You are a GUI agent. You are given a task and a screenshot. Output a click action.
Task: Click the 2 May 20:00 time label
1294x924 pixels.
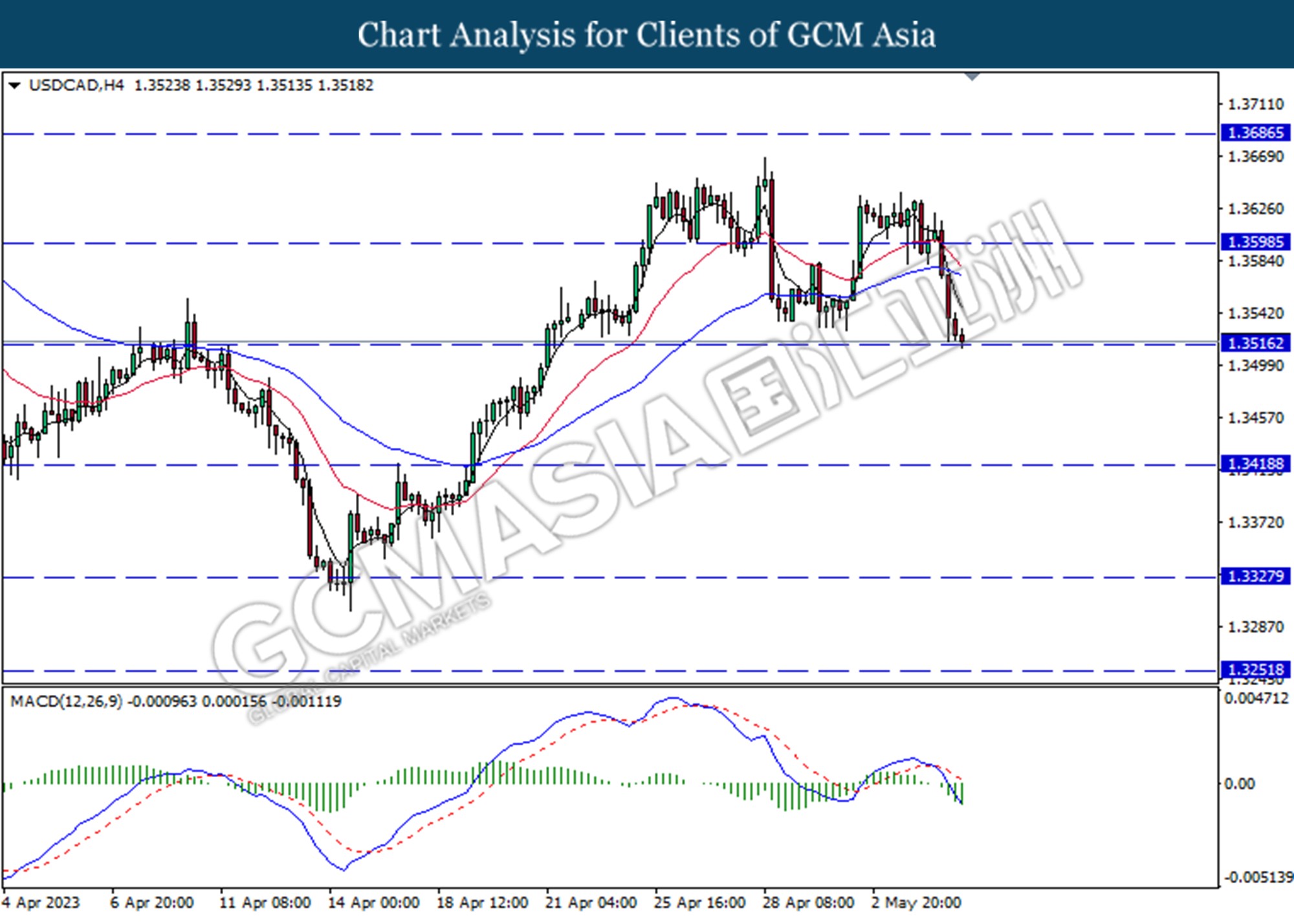(x=916, y=903)
